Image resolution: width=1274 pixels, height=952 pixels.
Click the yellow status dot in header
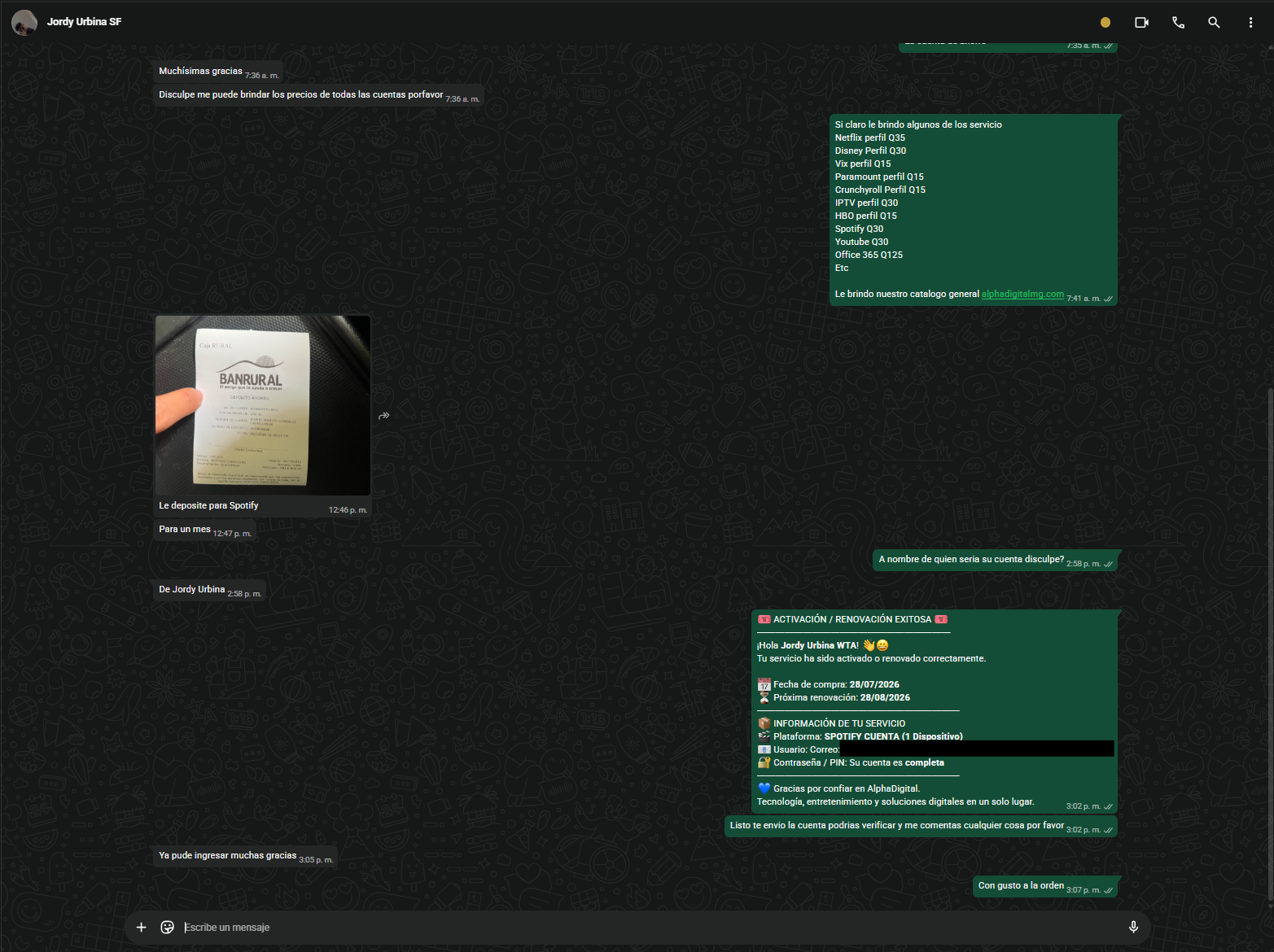(1105, 23)
